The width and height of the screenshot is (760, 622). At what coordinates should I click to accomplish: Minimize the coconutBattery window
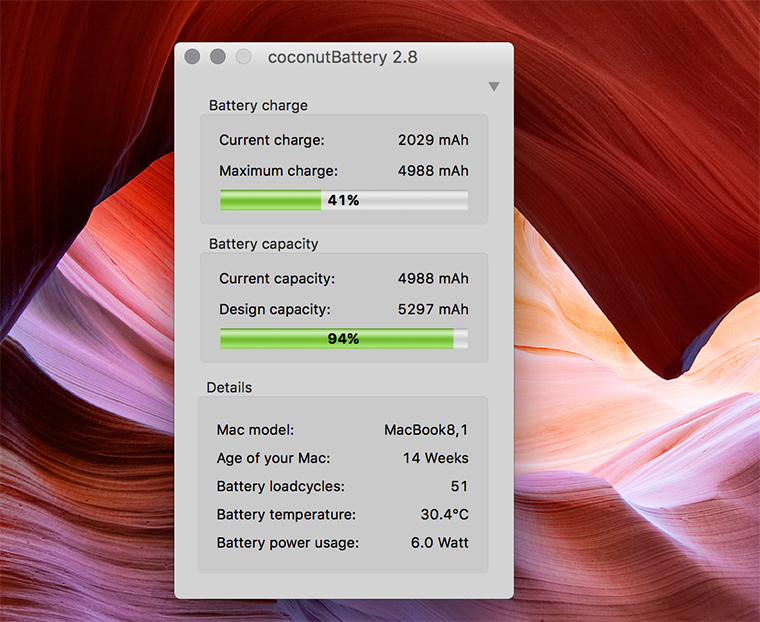[x=218, y=56]
